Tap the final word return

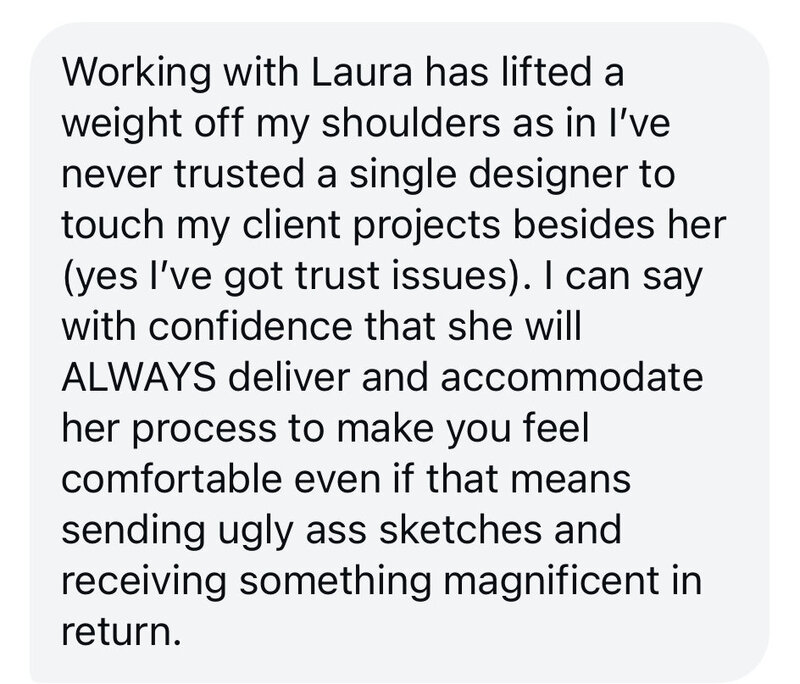121,632
